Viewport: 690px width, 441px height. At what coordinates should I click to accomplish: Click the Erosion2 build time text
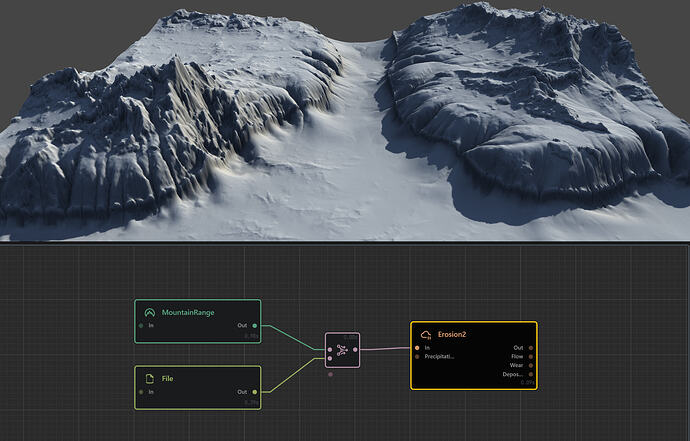click(528, 383)
